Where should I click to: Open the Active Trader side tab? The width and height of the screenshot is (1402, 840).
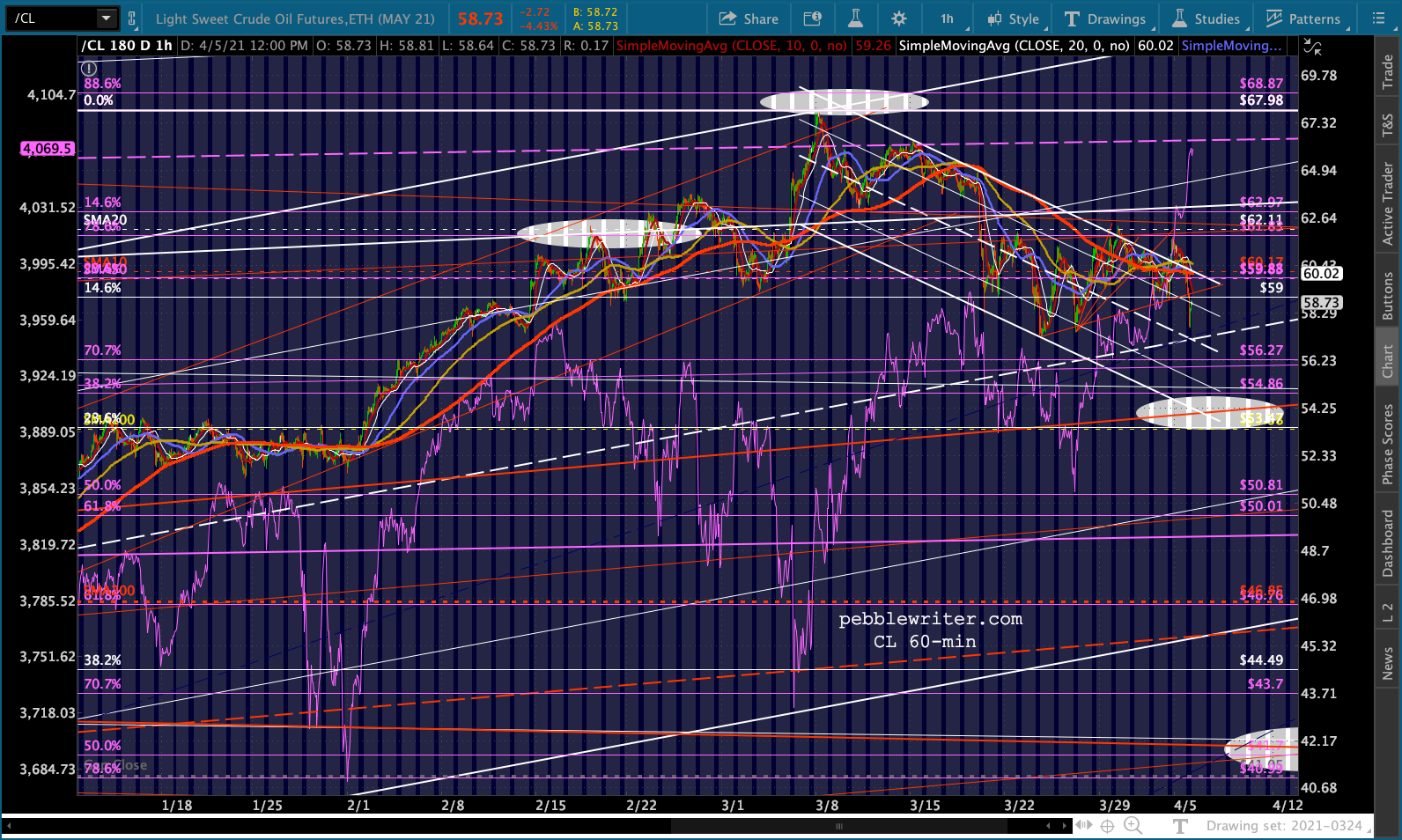click(x=1388, y=203)
